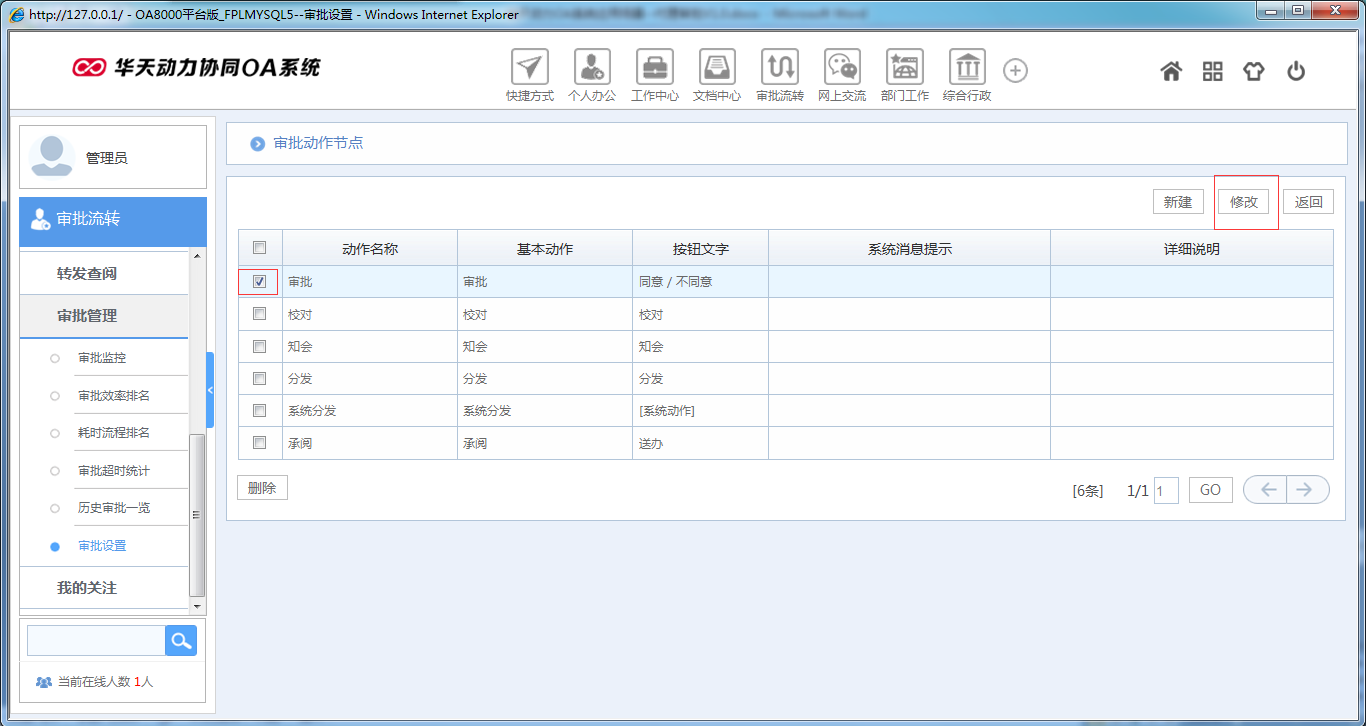Check the 校对 row checkbox
The image size is (1366, 726).
pyautogui.click(x=259, y=313)
